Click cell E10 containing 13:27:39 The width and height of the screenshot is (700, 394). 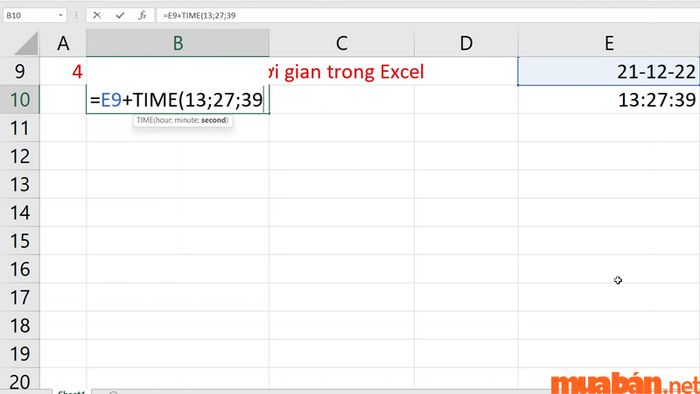tap(609, 100)
